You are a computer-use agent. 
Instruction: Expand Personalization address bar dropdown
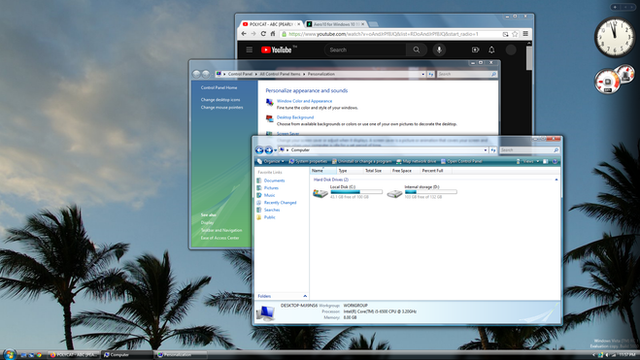coord(423,74)
